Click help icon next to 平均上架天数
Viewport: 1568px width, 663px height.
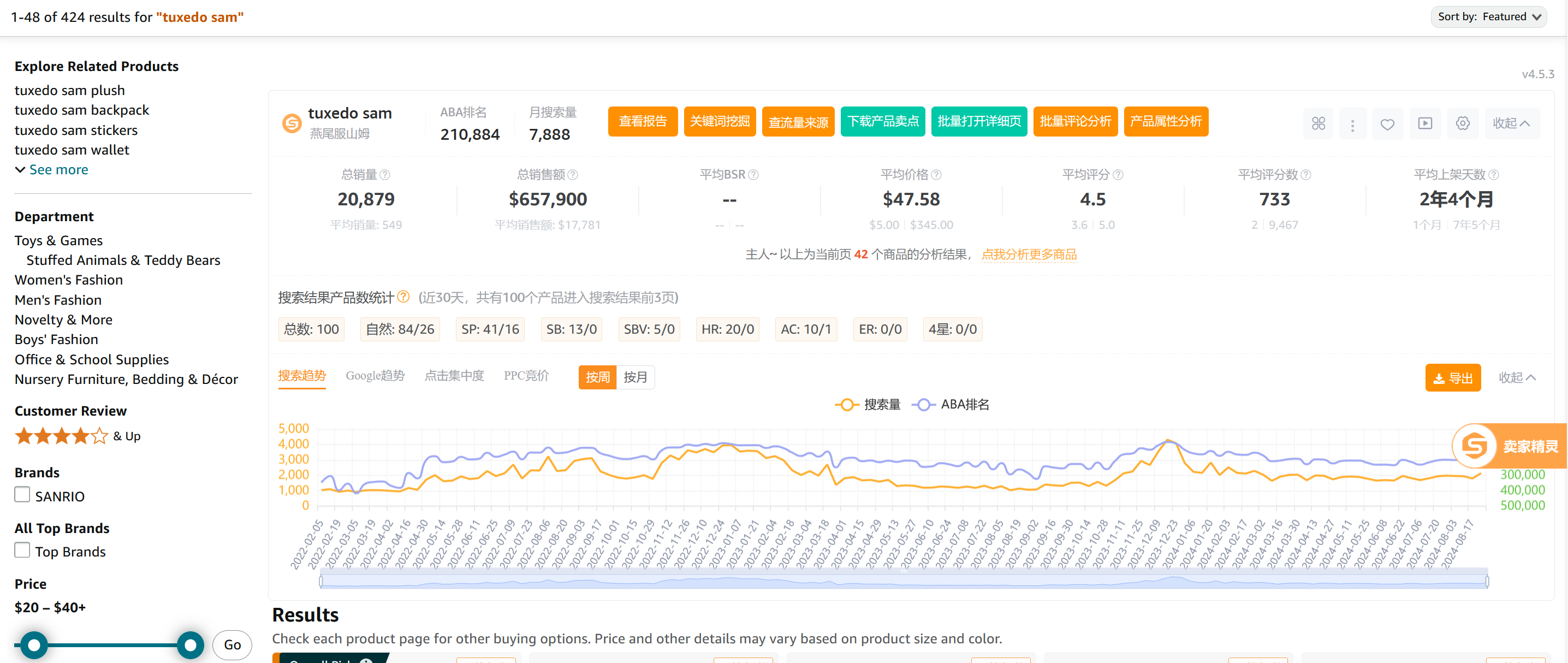click(x=1493, y=175)
